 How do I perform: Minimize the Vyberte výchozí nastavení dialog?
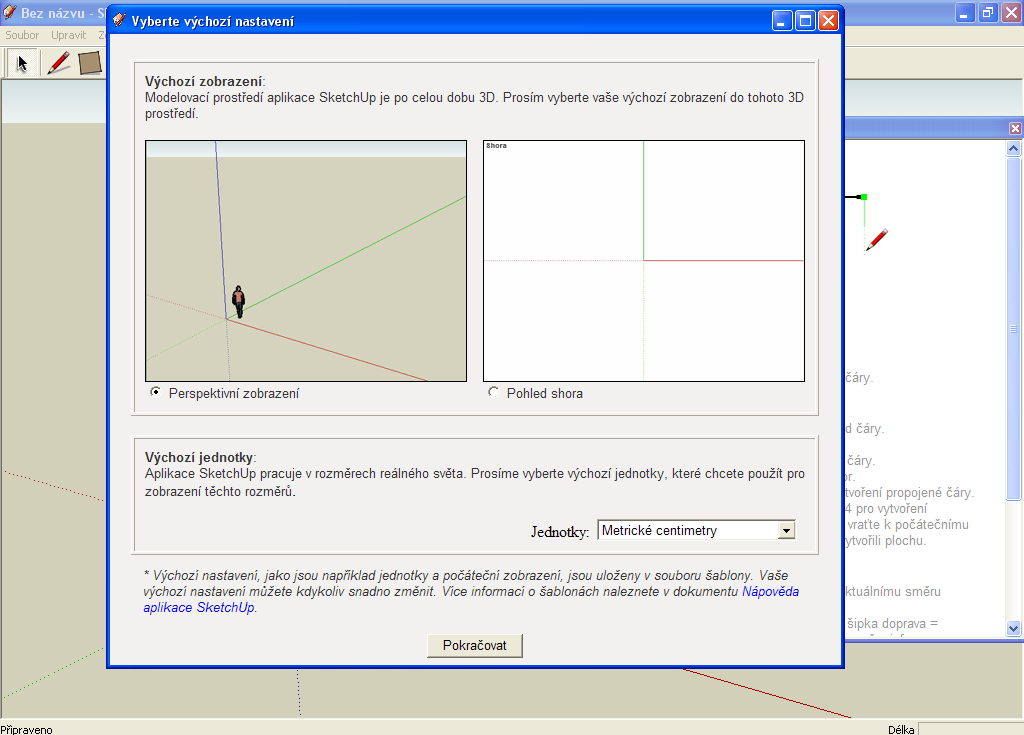click(x=782, y=21)
